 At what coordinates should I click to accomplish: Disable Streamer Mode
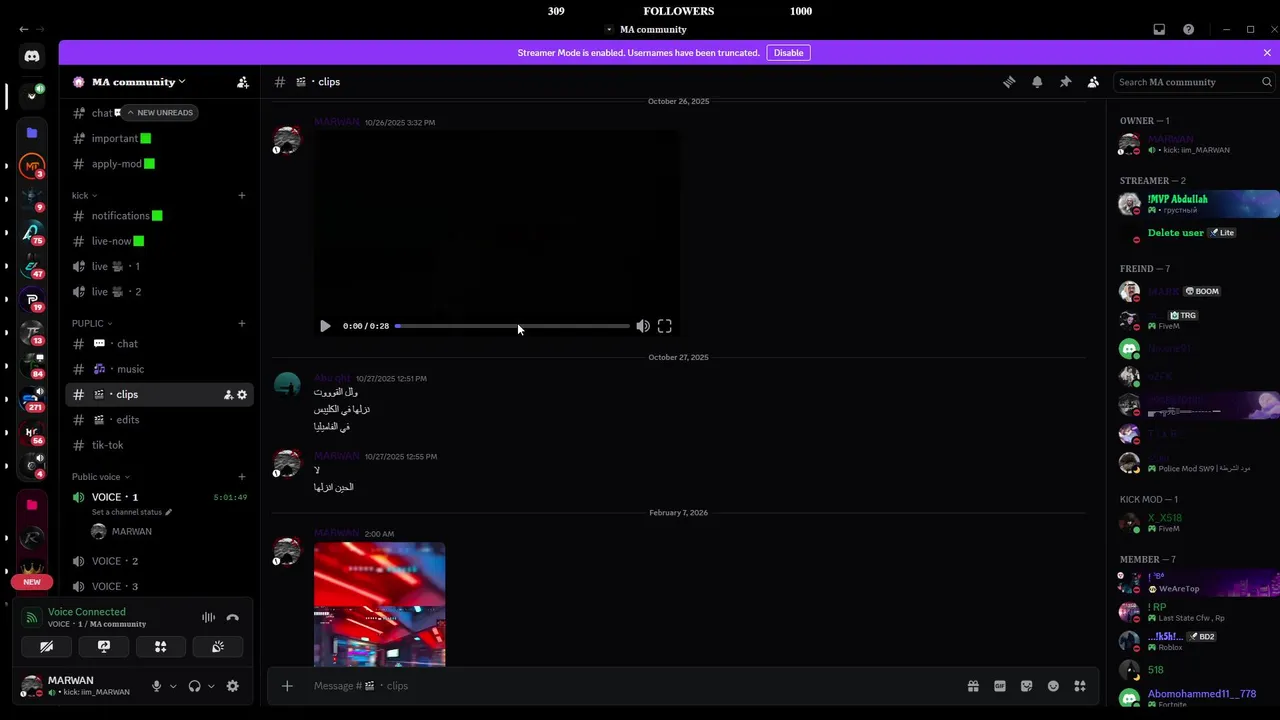(788, 53)
